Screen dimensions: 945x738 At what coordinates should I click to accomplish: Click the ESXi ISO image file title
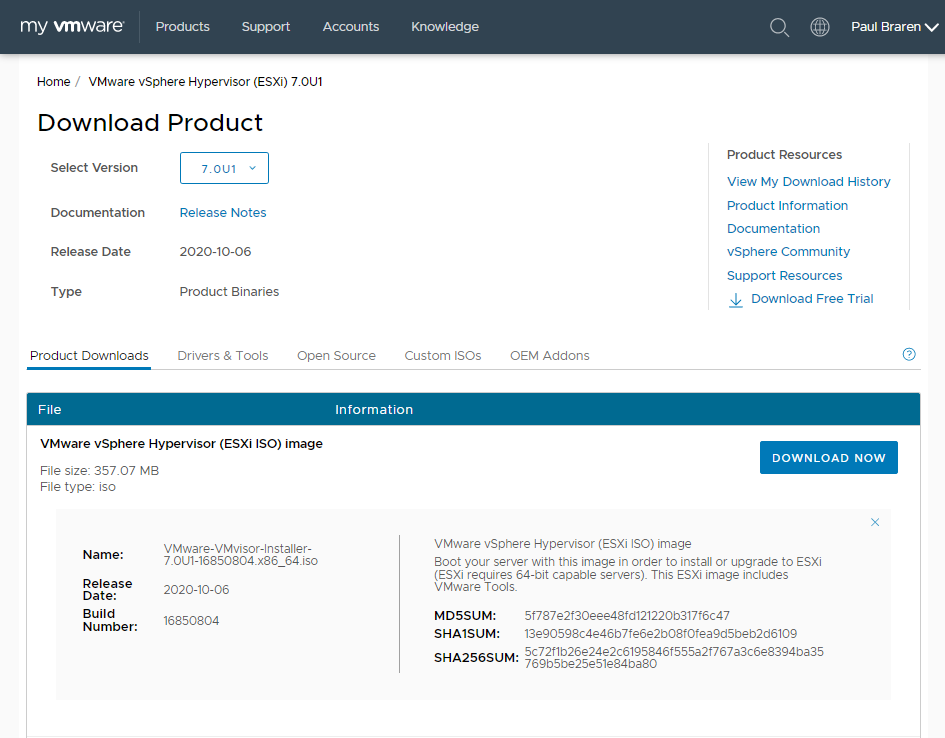click(181, 443)
